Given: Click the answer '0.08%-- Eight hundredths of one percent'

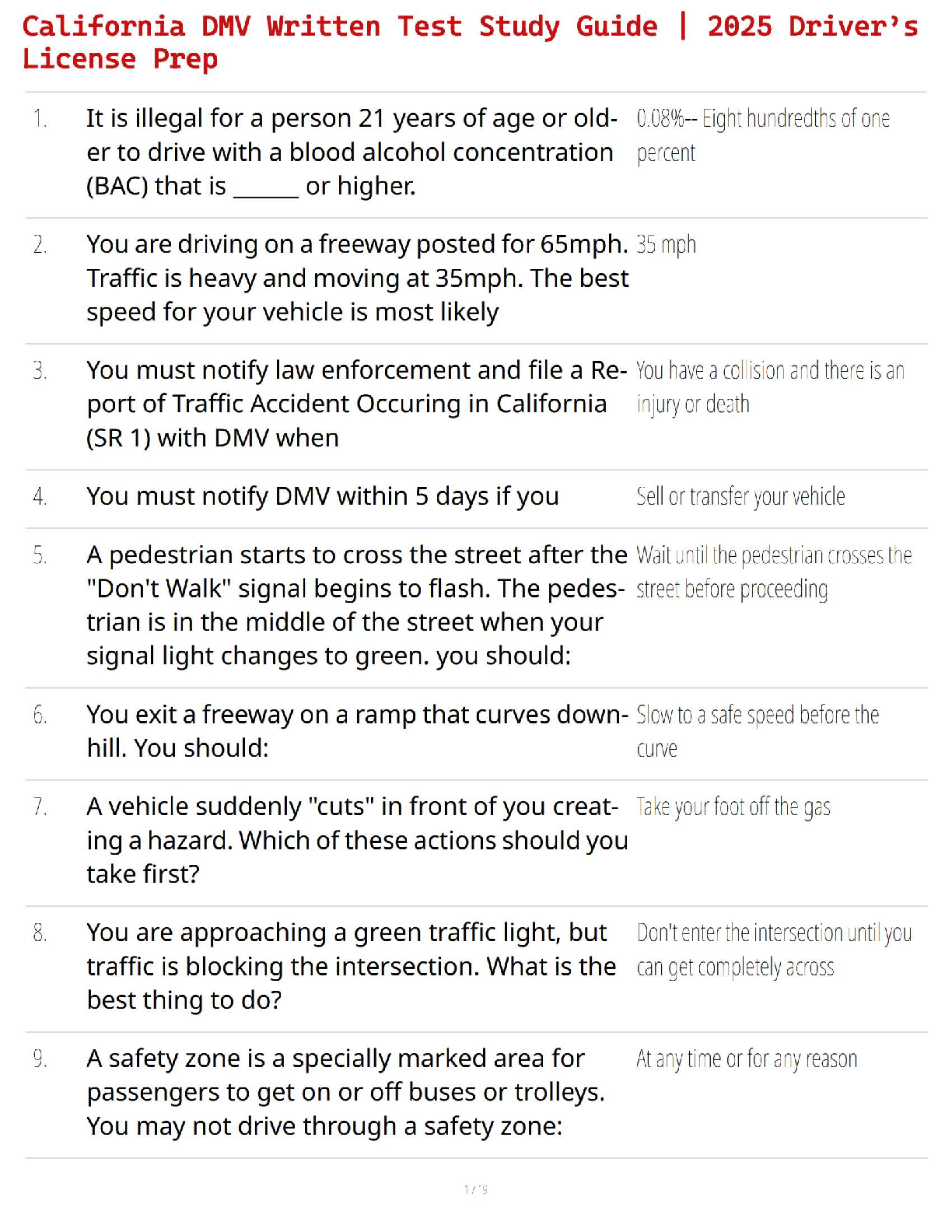Looking at the screenshot, I should point(762,135).
